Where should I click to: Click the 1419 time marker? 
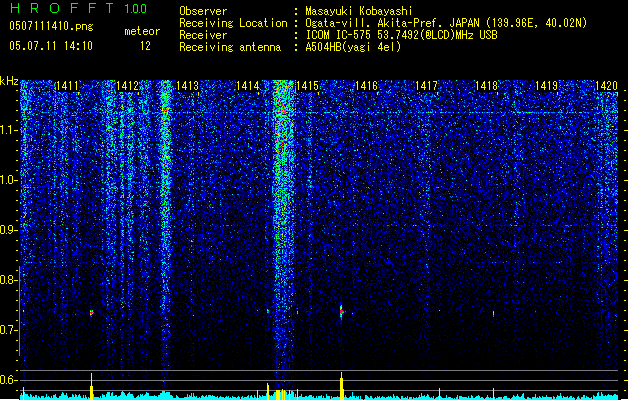point(546,86)
